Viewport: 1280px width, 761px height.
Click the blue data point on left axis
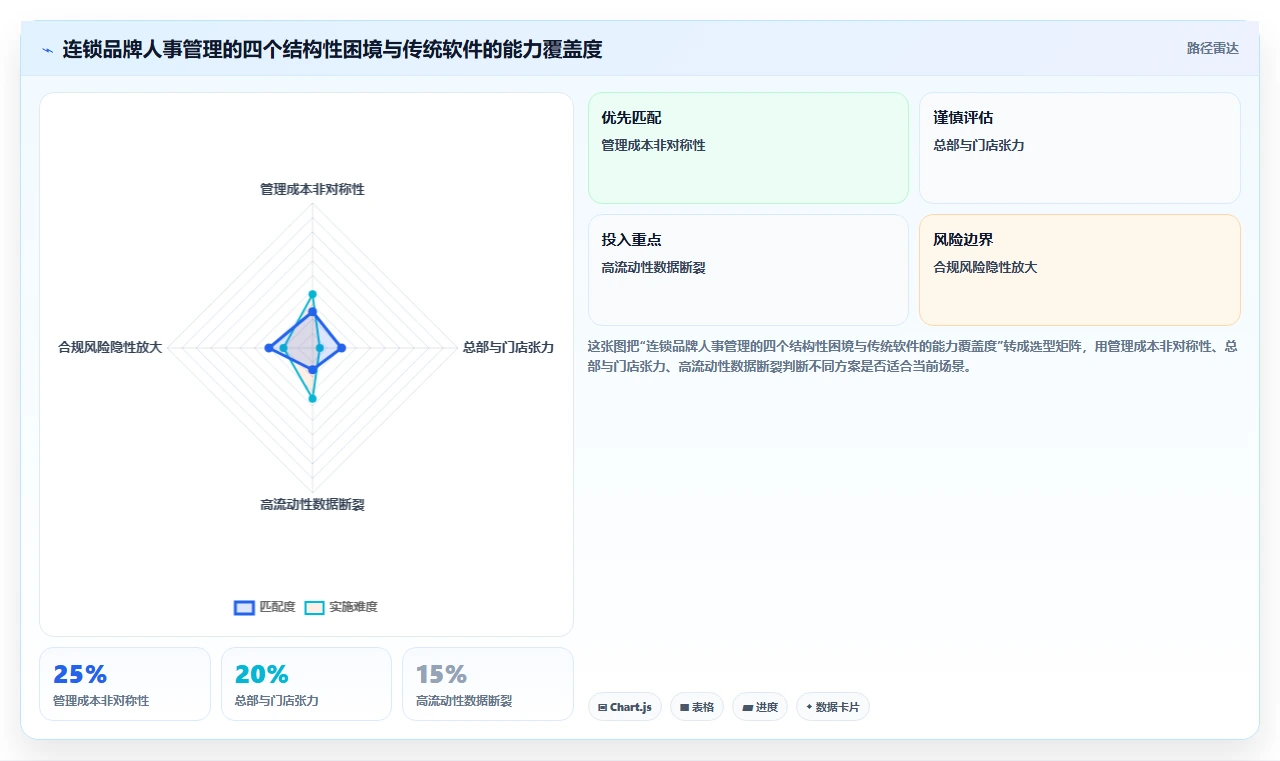click(x=268, y=347)
